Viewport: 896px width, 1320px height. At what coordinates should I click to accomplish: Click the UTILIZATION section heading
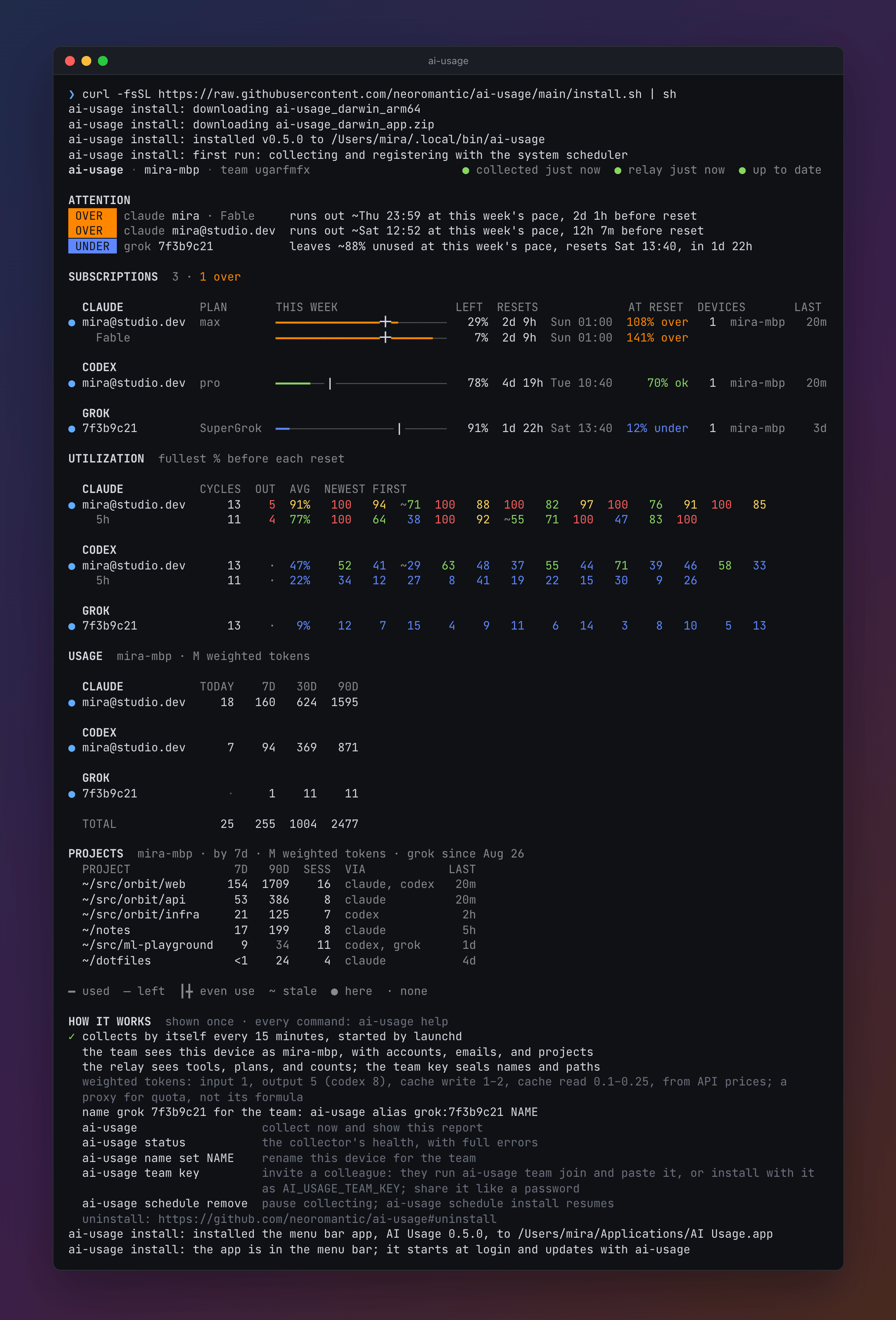click(x=106, y=459)
